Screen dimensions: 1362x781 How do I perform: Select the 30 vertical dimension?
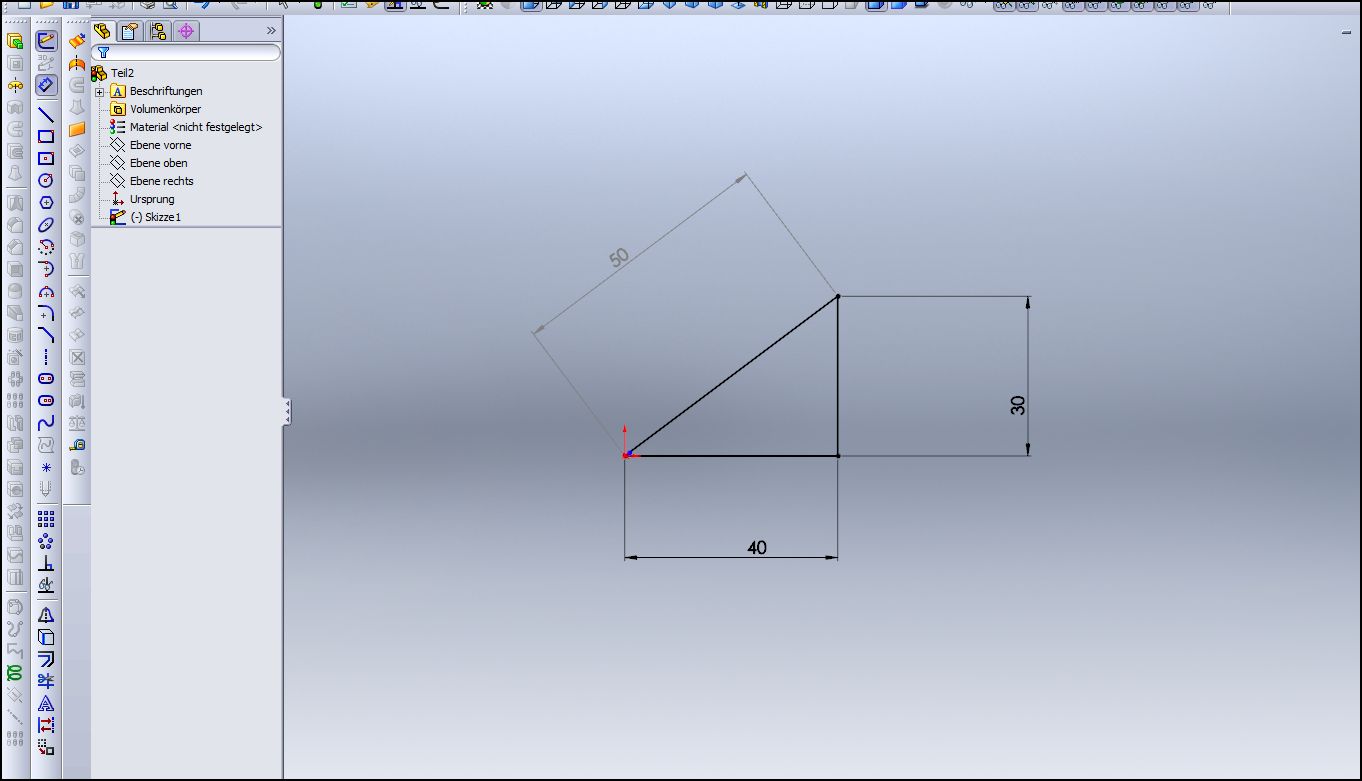click(1018, 405)
